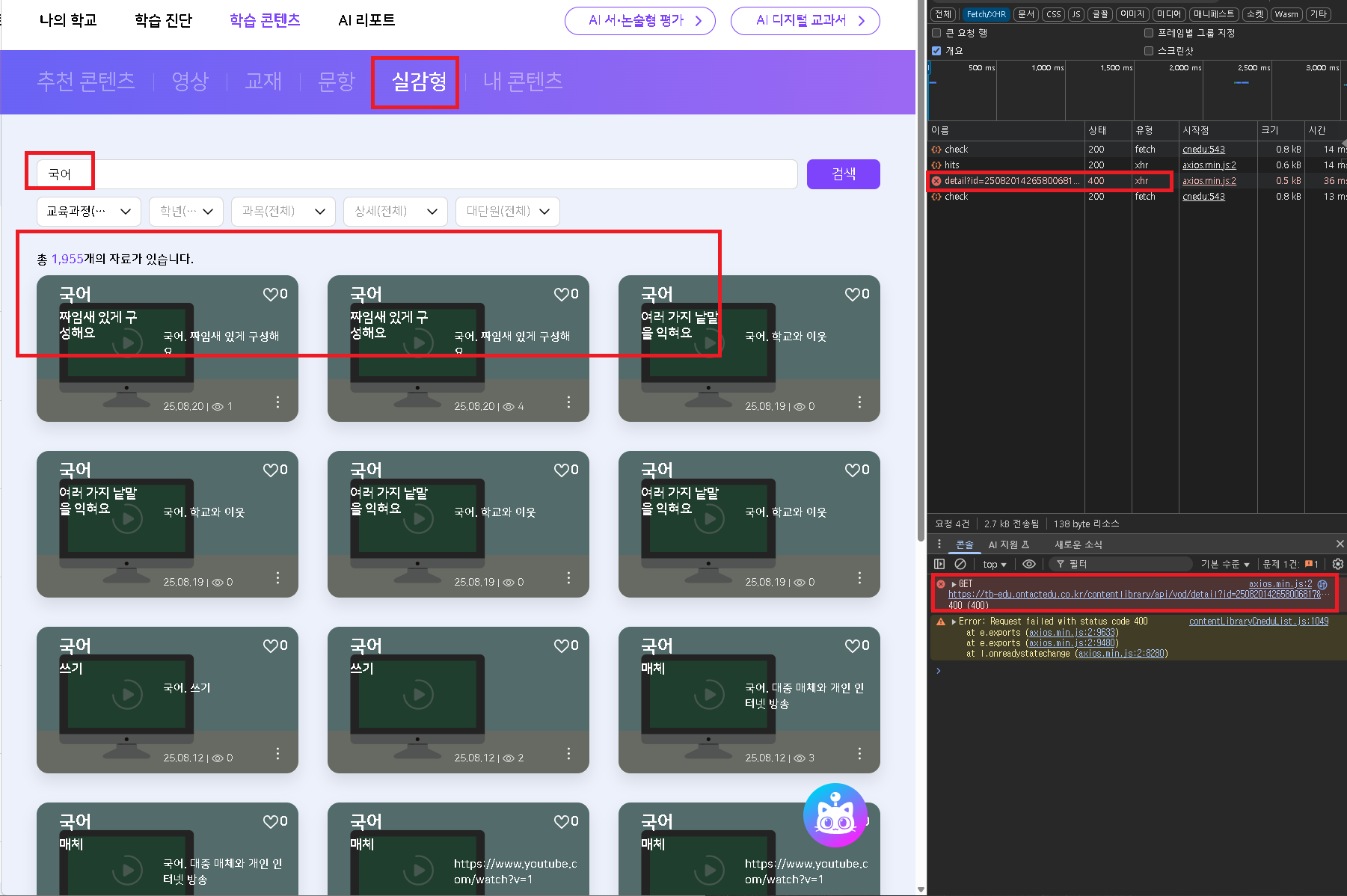Open more options on first 국어 card
This screenshot has width=1347, height=896.
[277, 402]
